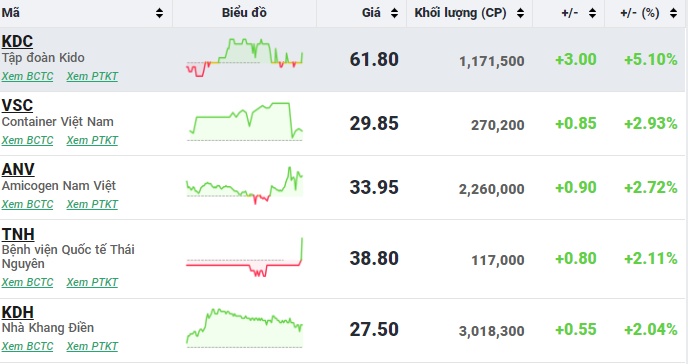View Xem BCTC for ANV
Viewport: 688px width, 364px height.
click(27, 204)
